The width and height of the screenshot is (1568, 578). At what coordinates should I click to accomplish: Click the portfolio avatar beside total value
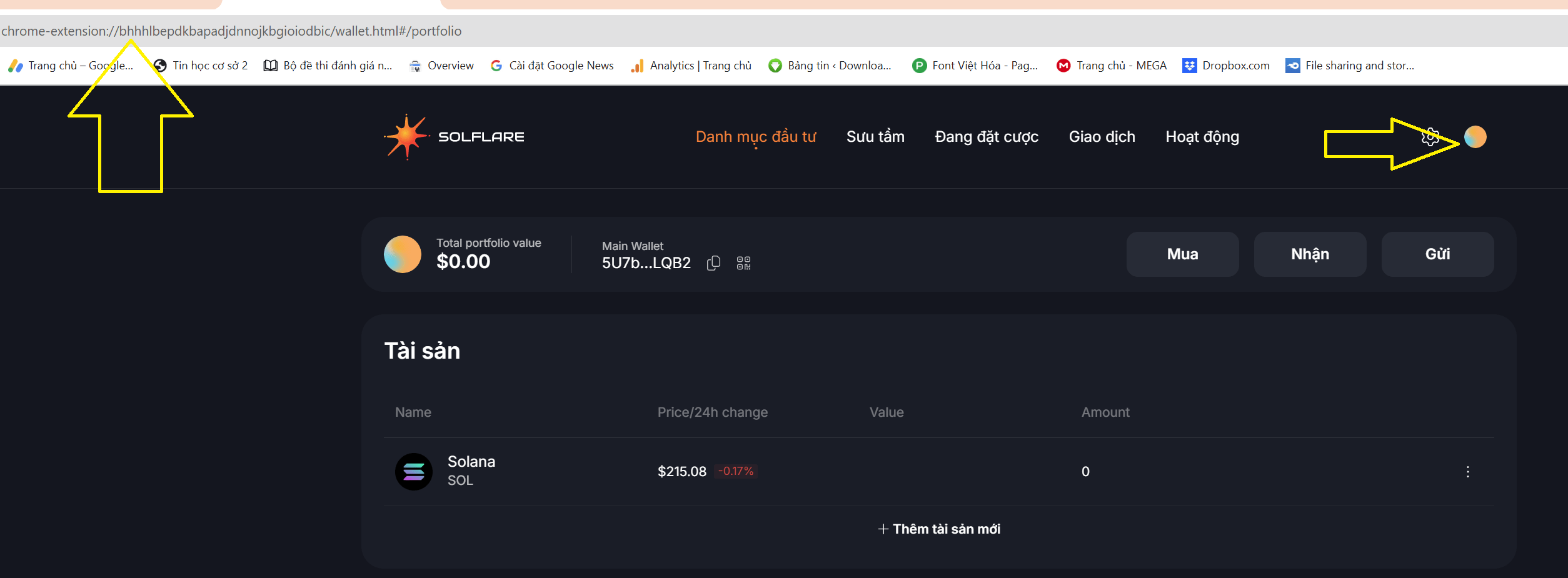tap(403, 254)
